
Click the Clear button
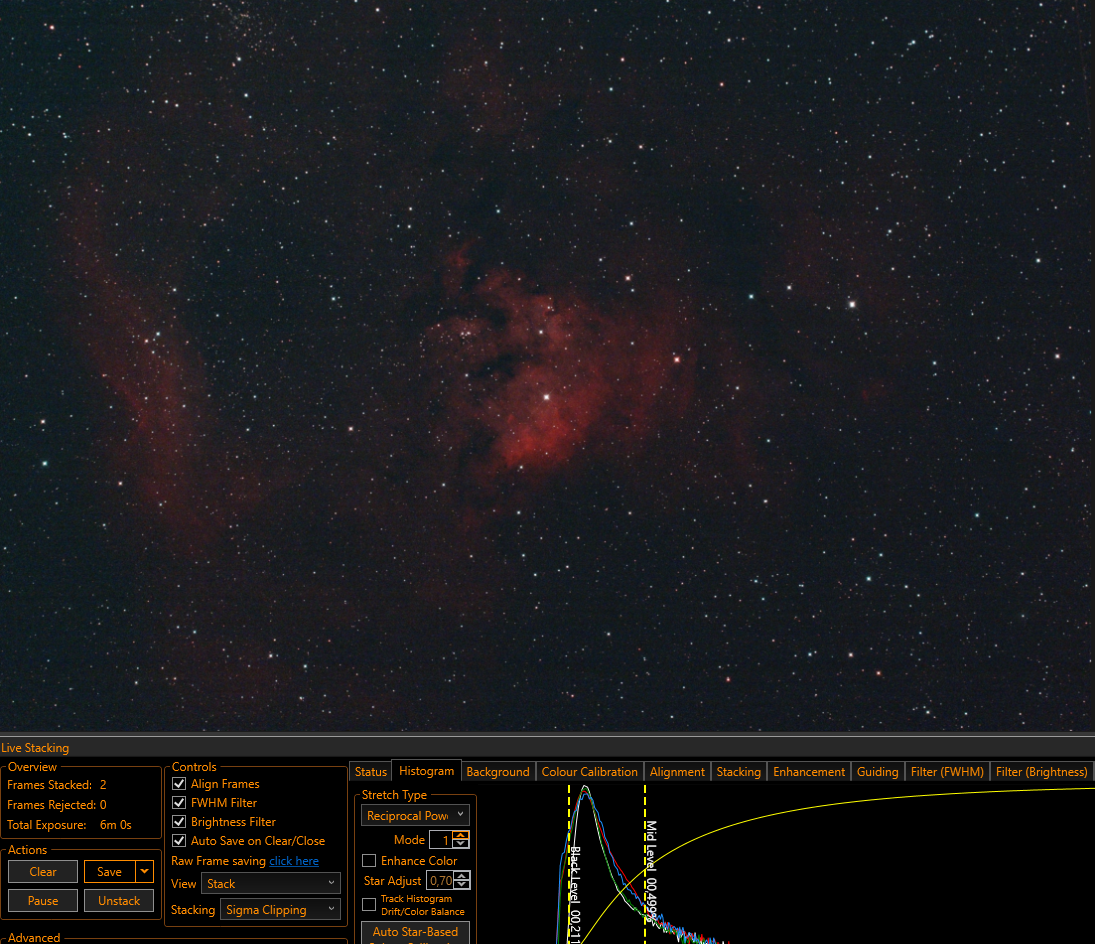tap(43, 871)
